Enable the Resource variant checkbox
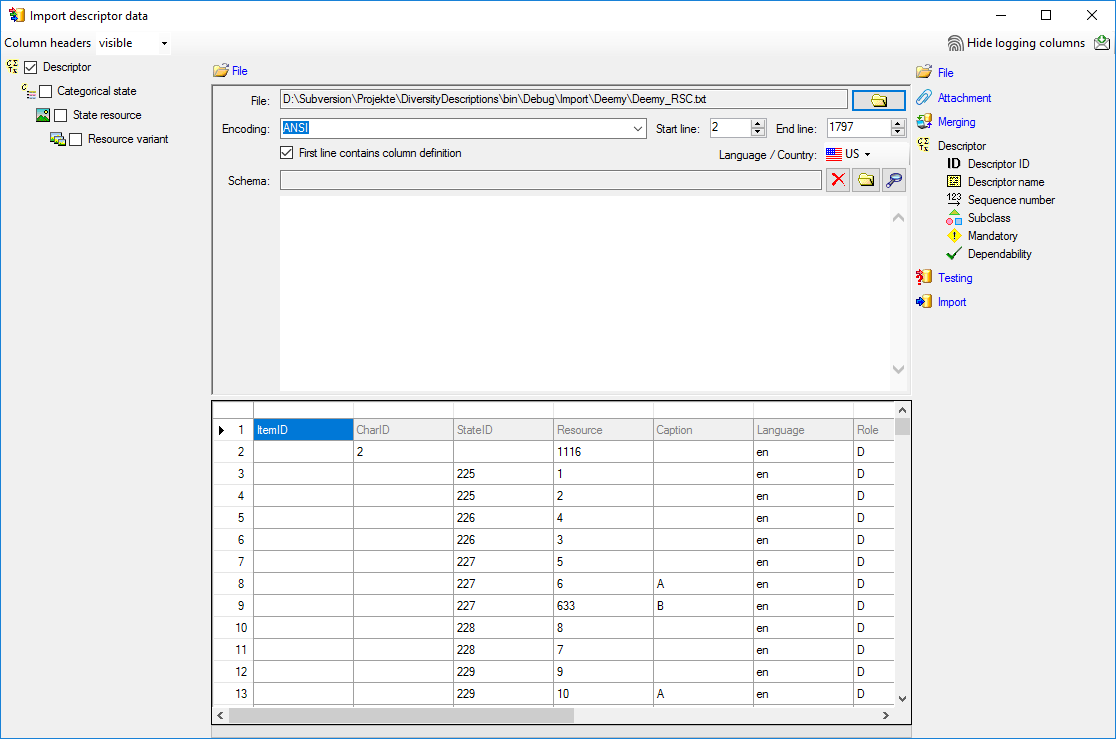Screen dimensions: 1116x739 [x=75, y=140]
